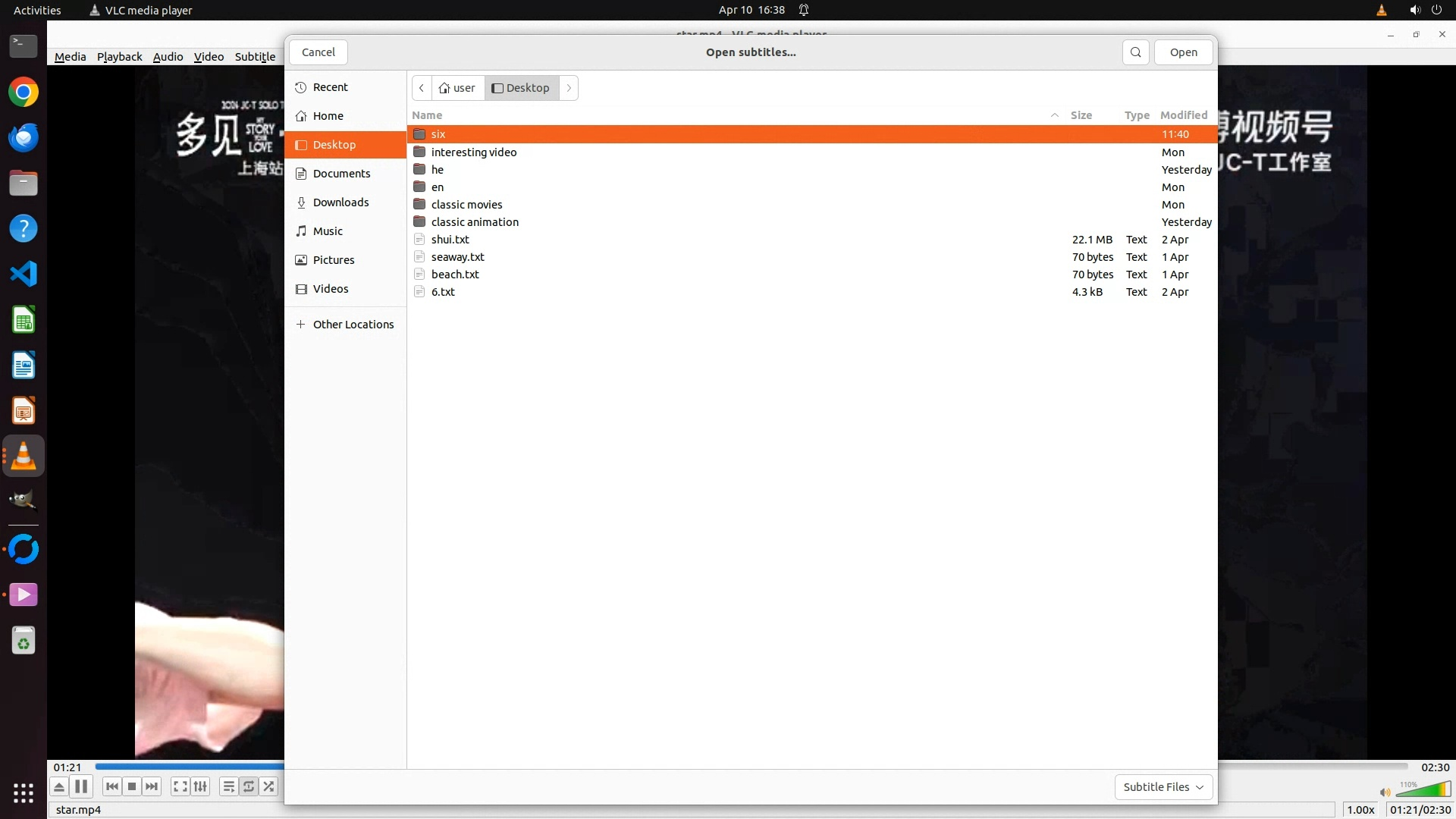Pause the video playback
Screen dimensions: 1456x819
coord(81,786)
